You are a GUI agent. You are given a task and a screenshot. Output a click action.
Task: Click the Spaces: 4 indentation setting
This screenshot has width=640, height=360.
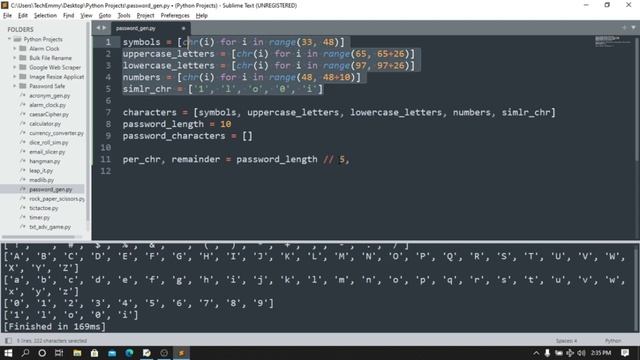566,341
